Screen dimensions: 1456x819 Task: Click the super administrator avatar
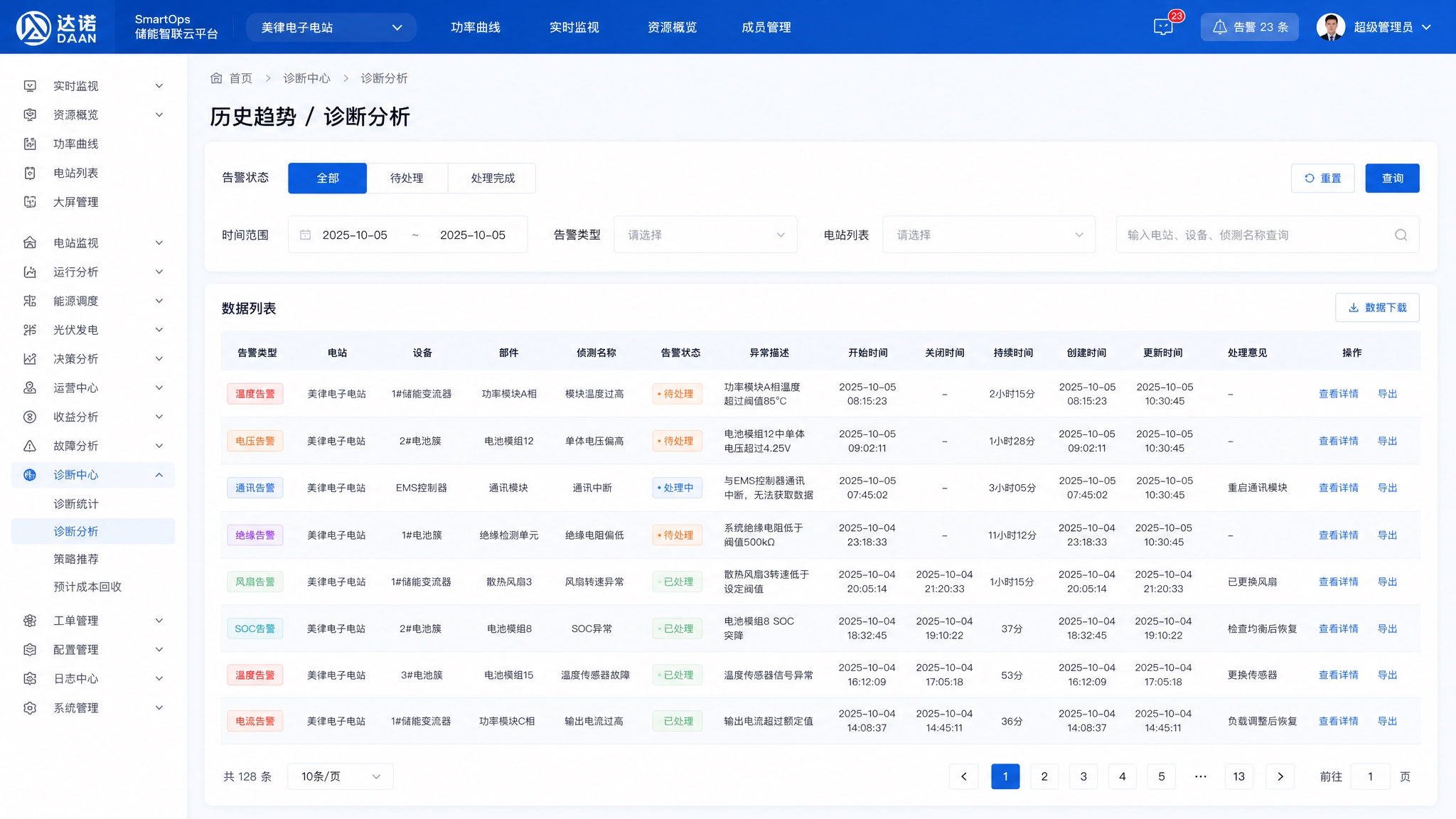tap(1330, 27)
